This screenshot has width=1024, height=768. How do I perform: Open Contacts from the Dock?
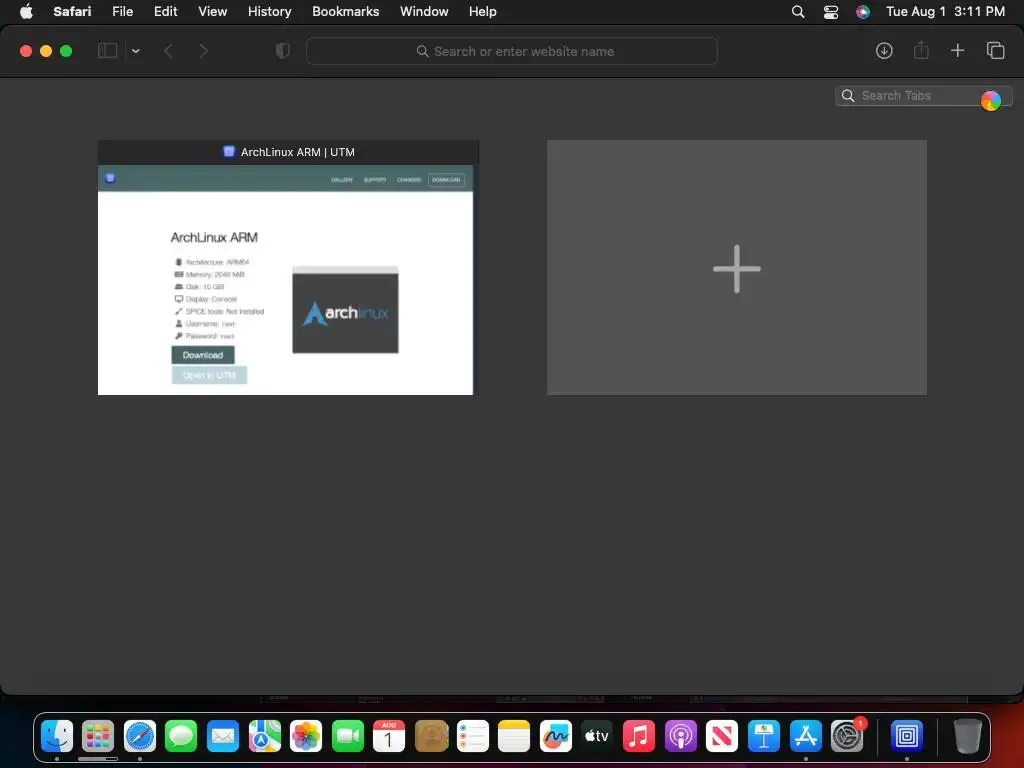(x=431, y=736)
